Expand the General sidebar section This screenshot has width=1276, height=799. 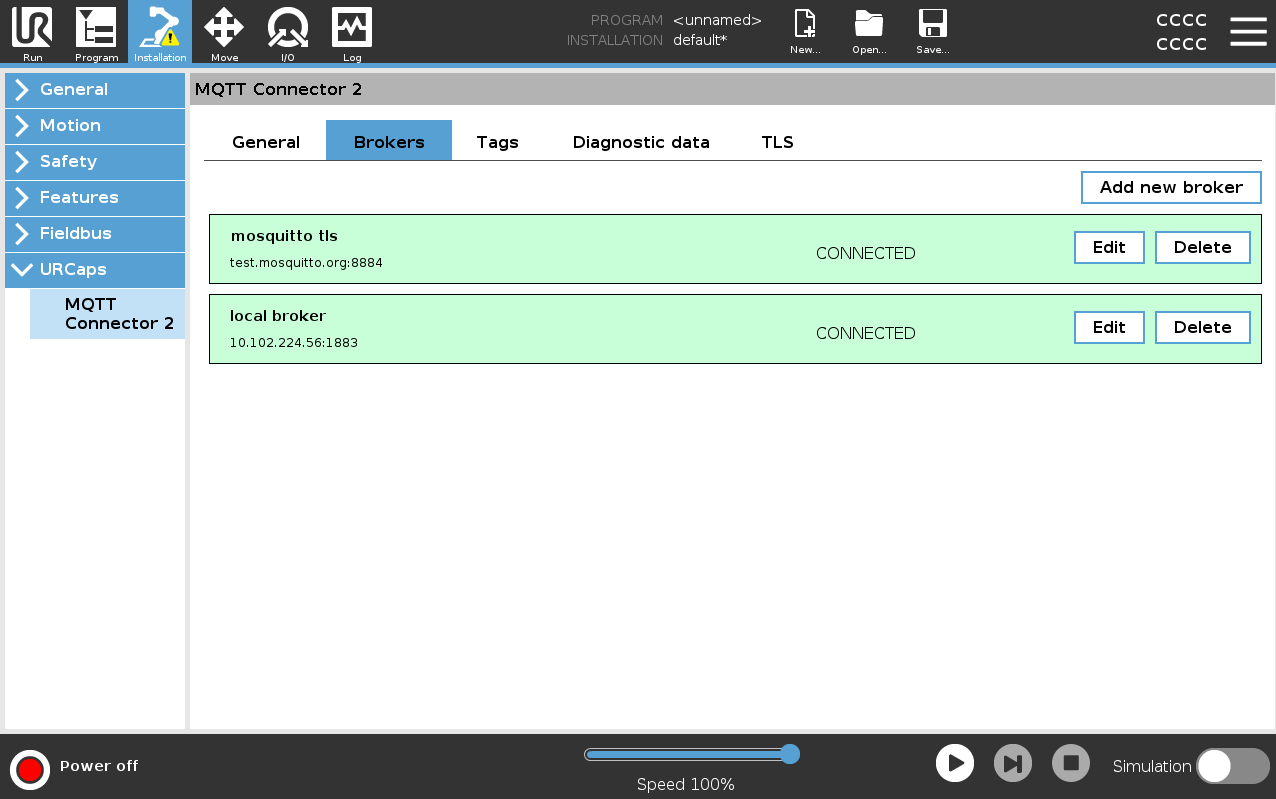95,89
